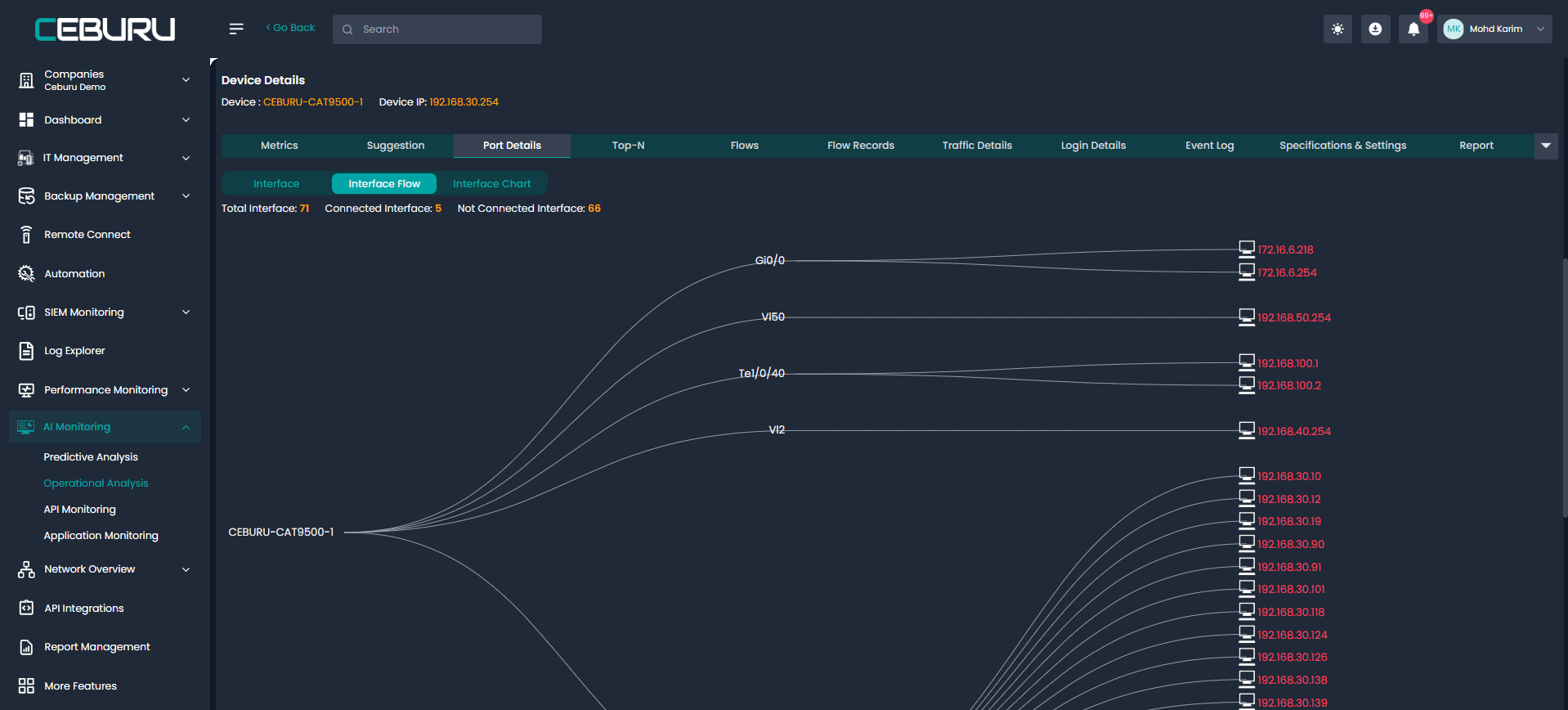Open tabs overflow dropdown arrow
This screenshot has width=1568, height=710.
(x=1546, y=146)
